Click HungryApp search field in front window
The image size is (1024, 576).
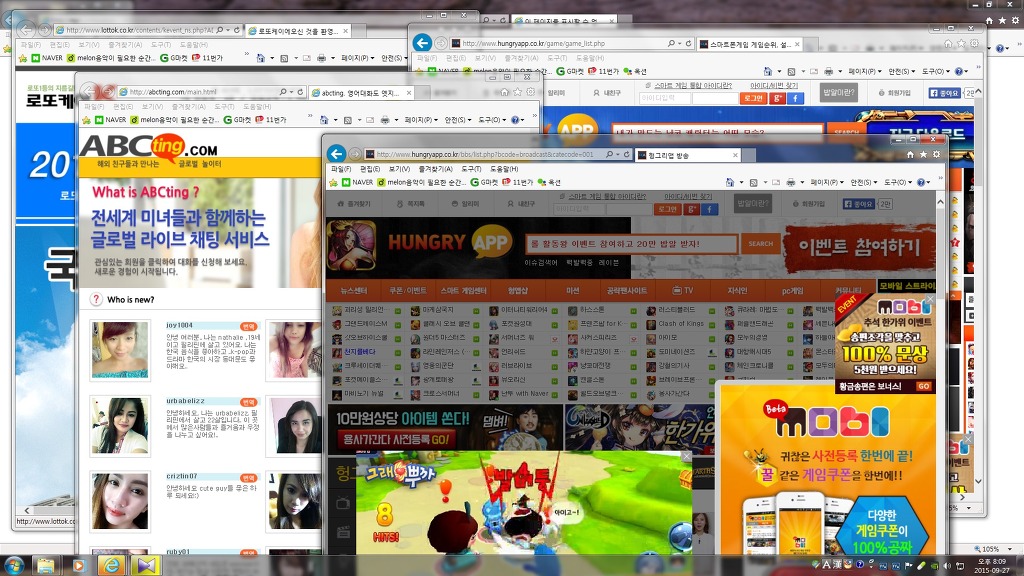(632, 244)
